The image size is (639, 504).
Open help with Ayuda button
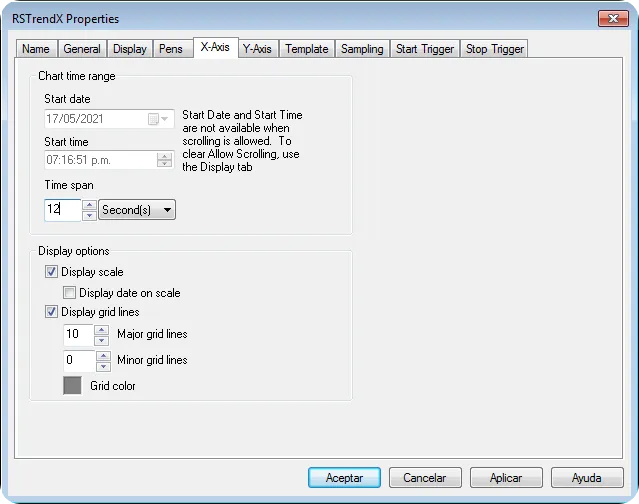(587, 478)
